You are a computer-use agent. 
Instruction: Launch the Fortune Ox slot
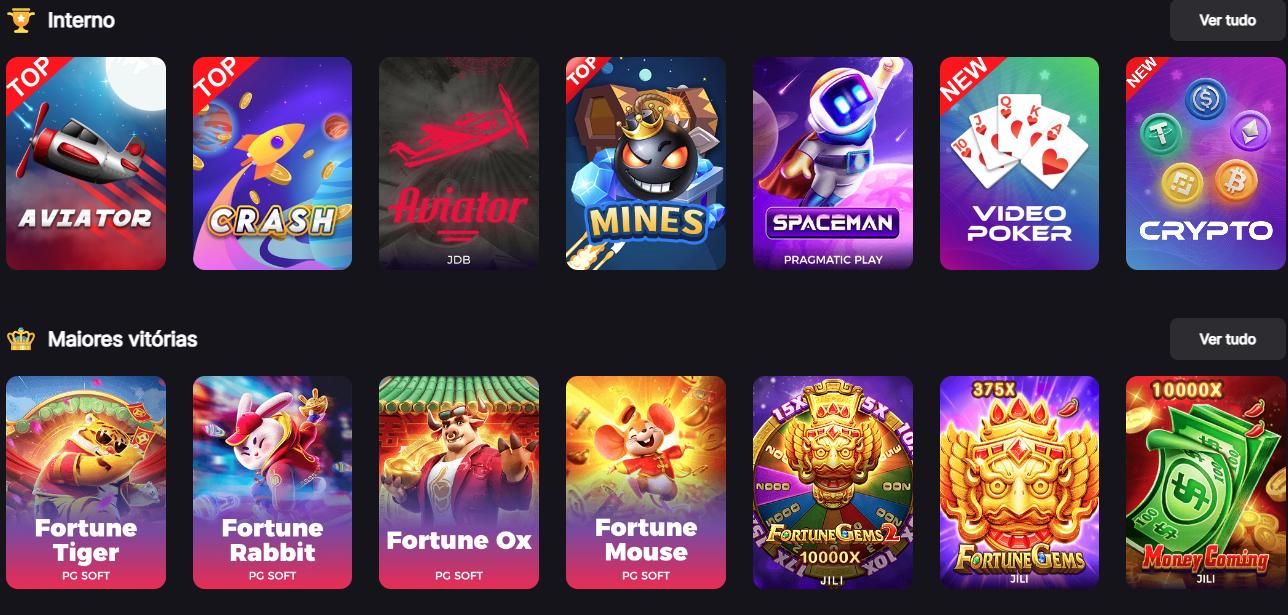[x=459, y=482]
